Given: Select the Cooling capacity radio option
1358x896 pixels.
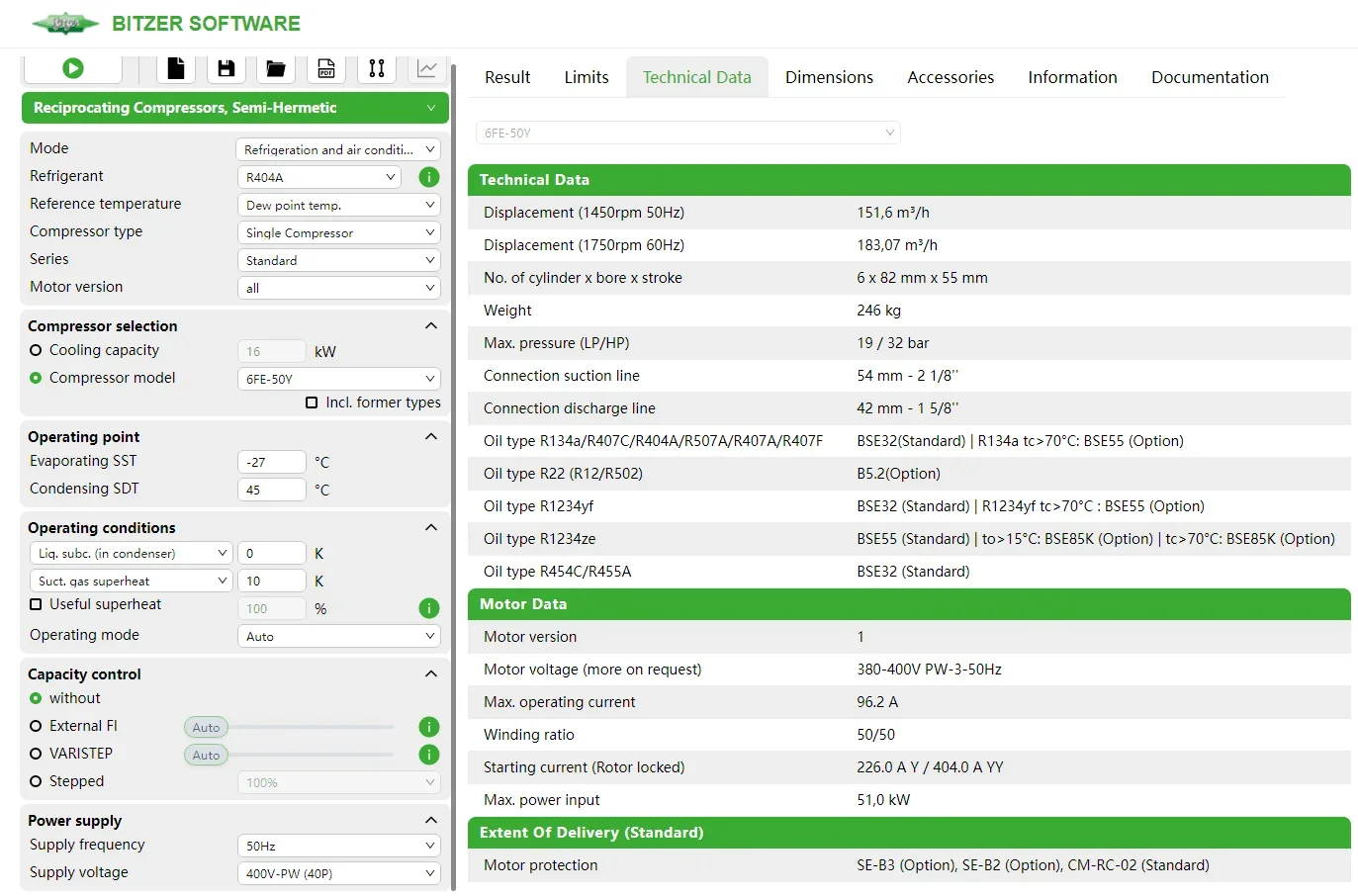Looking at the screenshot, I should pos(37,350).
